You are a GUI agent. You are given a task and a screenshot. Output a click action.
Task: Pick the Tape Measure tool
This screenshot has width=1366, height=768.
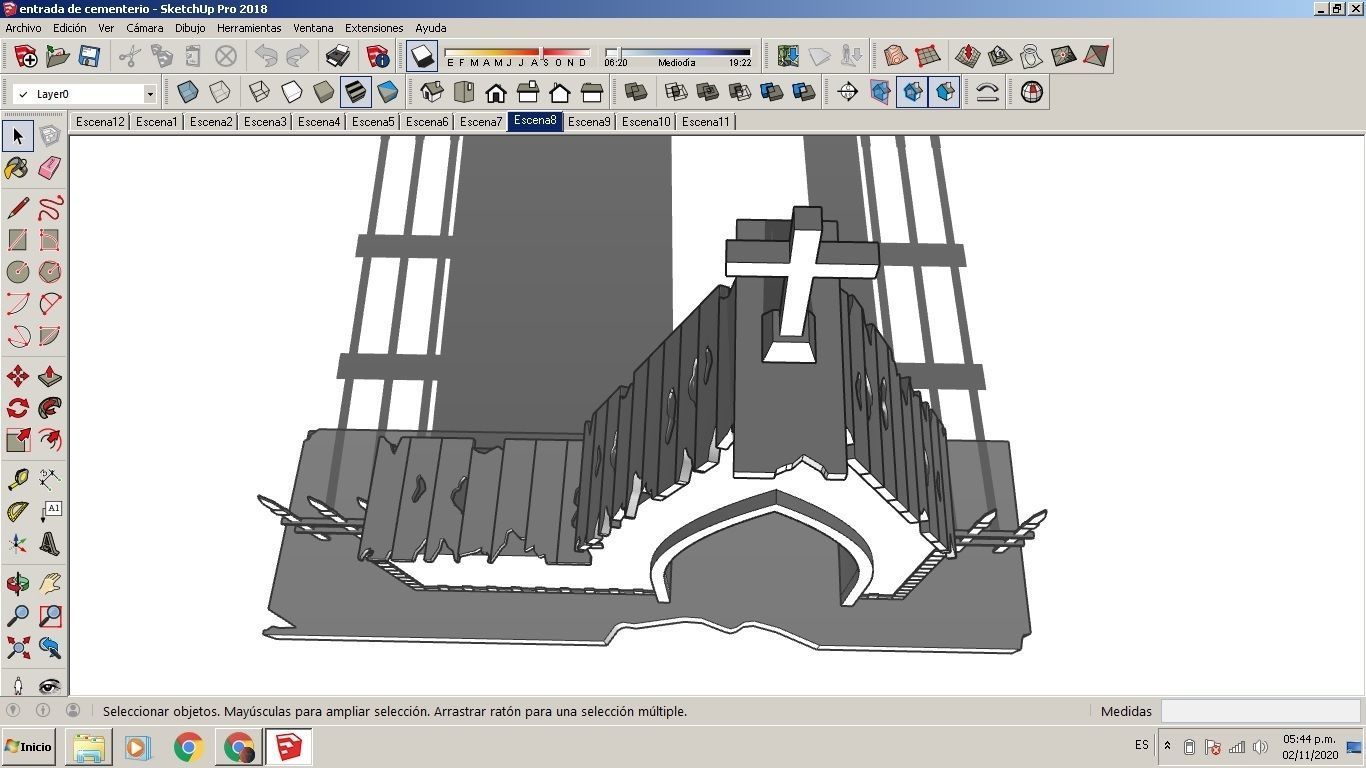[18, 480]
